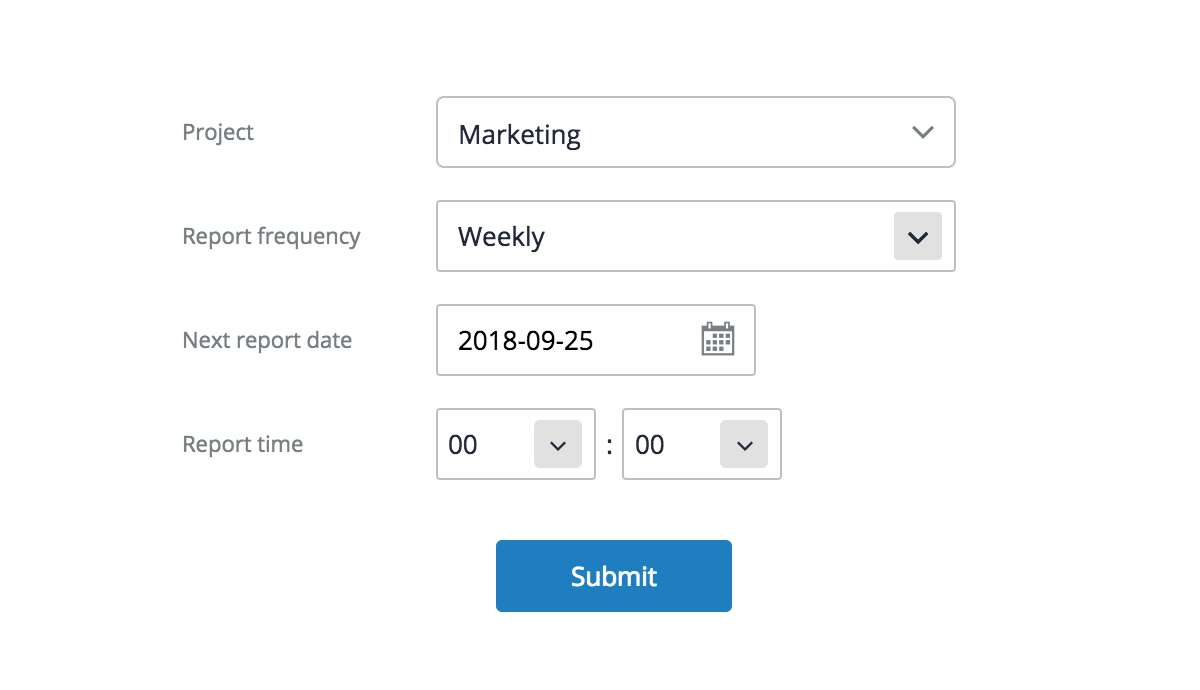Click the Project field label
Viewport: 1200px width, 690px height.
click(218, 132)
